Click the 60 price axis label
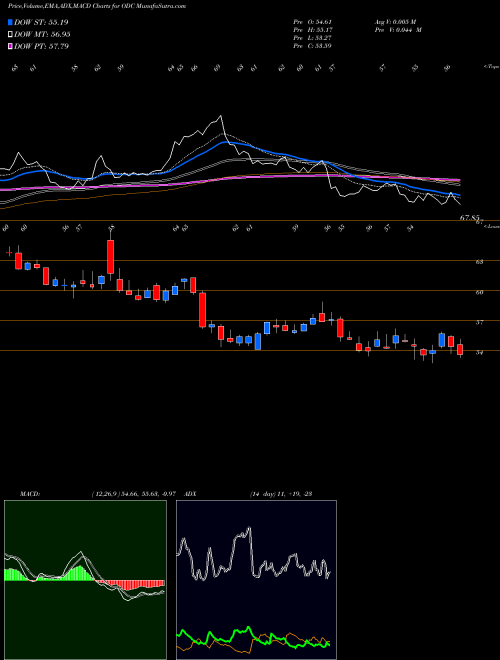The image size is (500, 660). point(479,292)
